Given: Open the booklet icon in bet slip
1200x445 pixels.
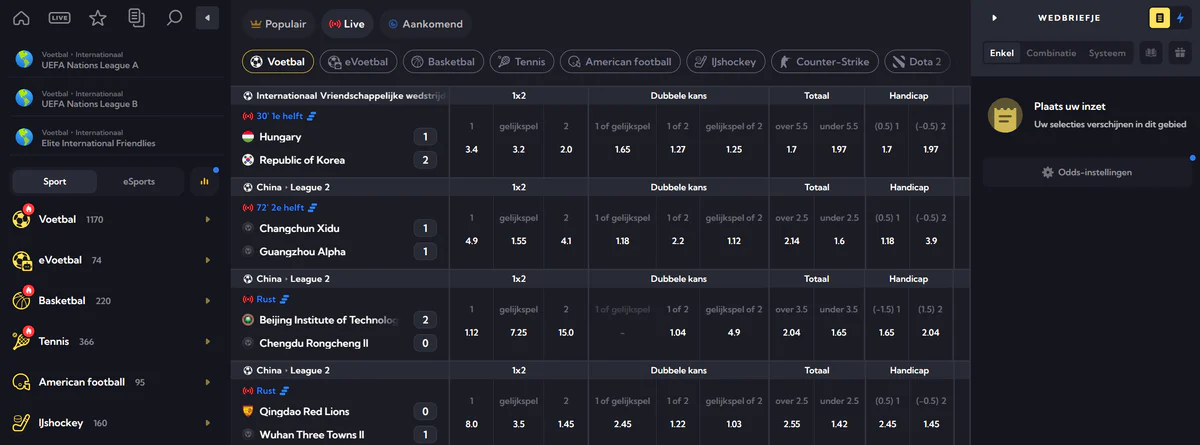Looking at the screenshot, I should 1150,53.
